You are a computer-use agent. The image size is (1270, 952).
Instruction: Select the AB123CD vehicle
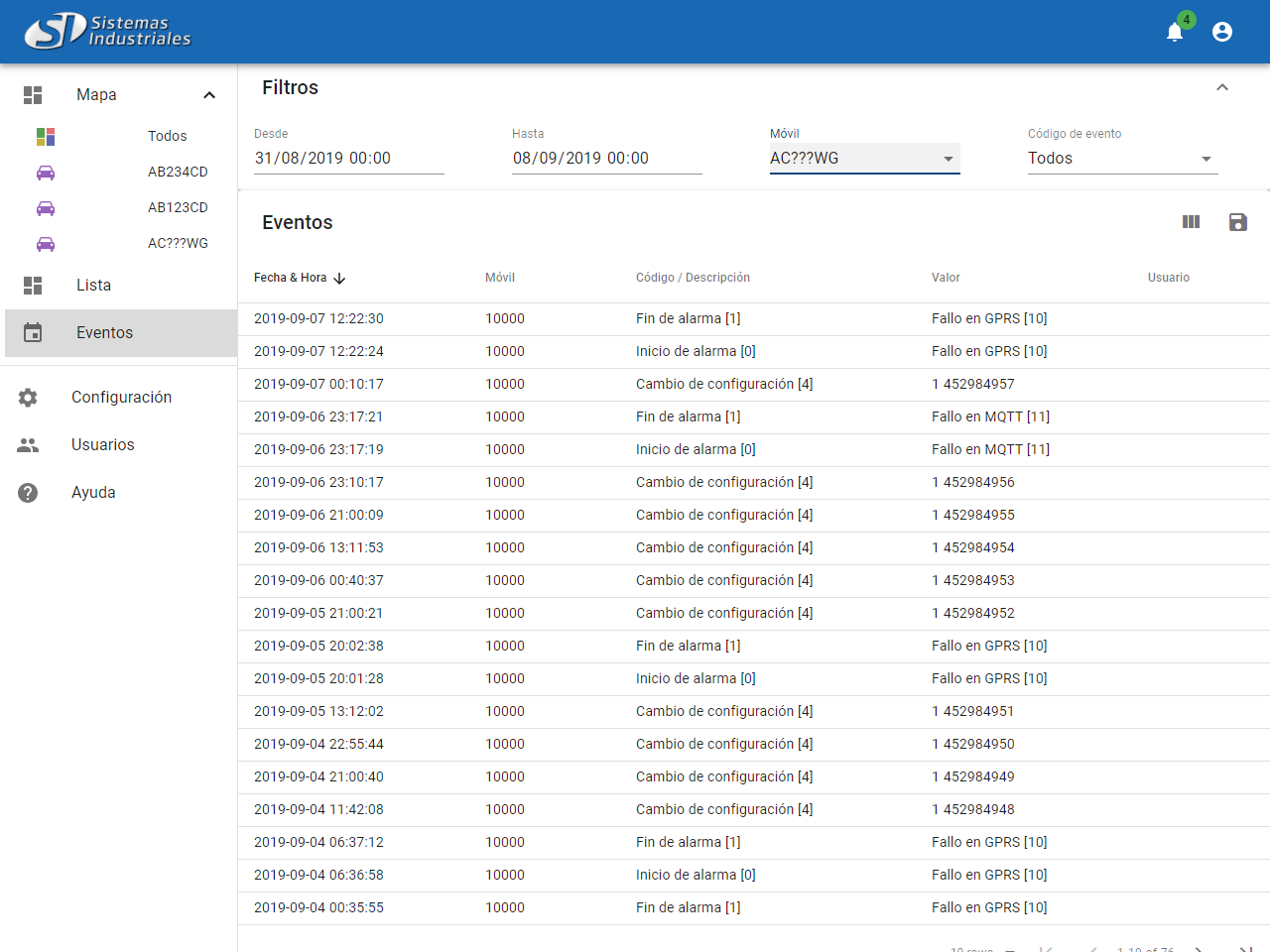click(x=177, y=207)
